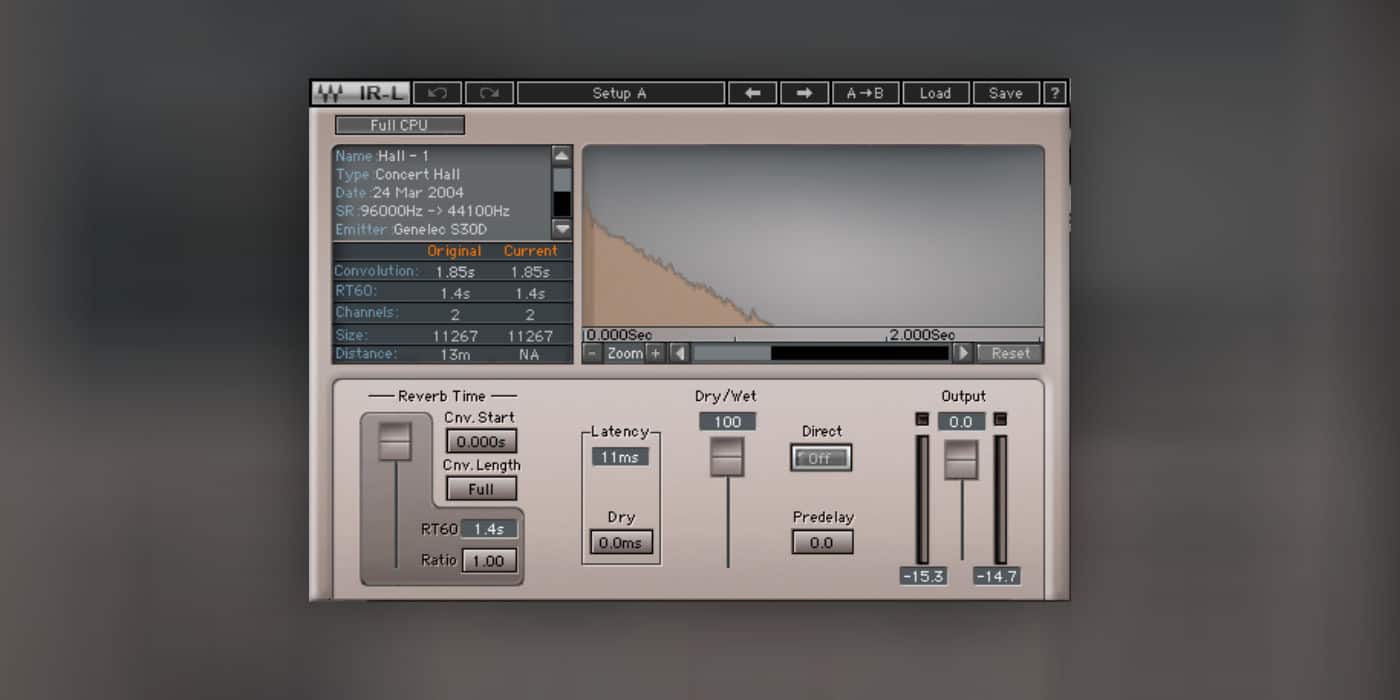Click the Waves IR-L logo
The image size is (1400, 700).
(360, 93)
